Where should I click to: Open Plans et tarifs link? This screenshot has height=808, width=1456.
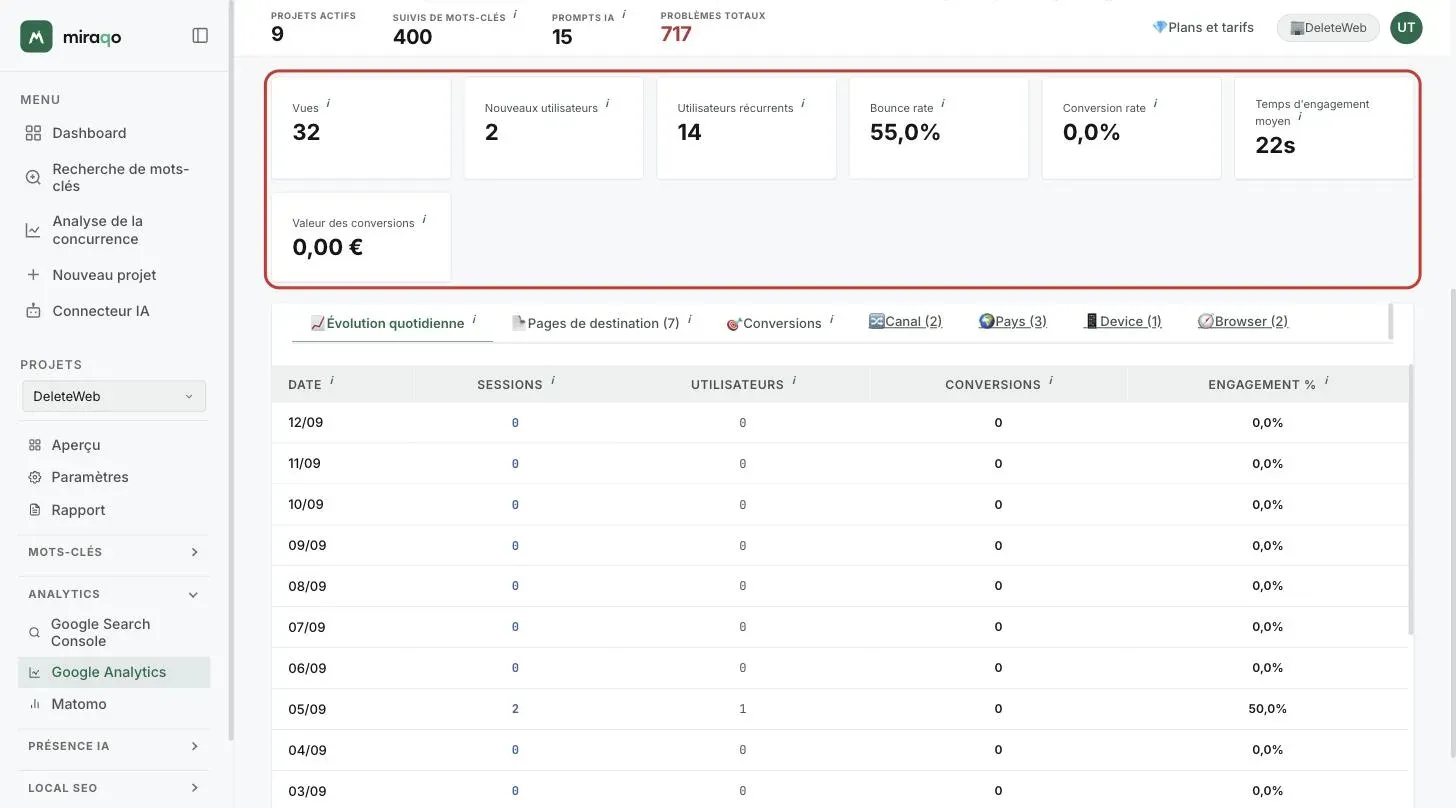pos(1203,28)
